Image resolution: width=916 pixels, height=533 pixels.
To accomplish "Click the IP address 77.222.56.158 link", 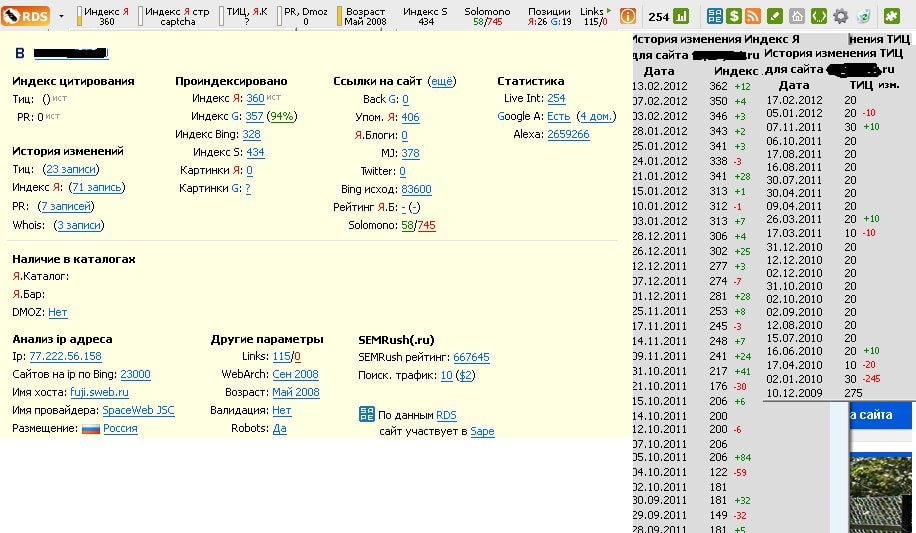I will click(x=65, y=356).
